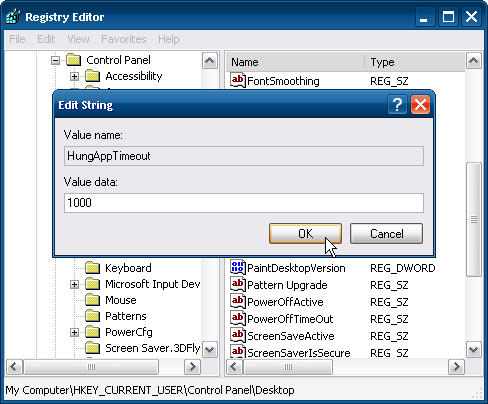
Task: Expand the PowerCfg registry key
Action: point(74,332)
